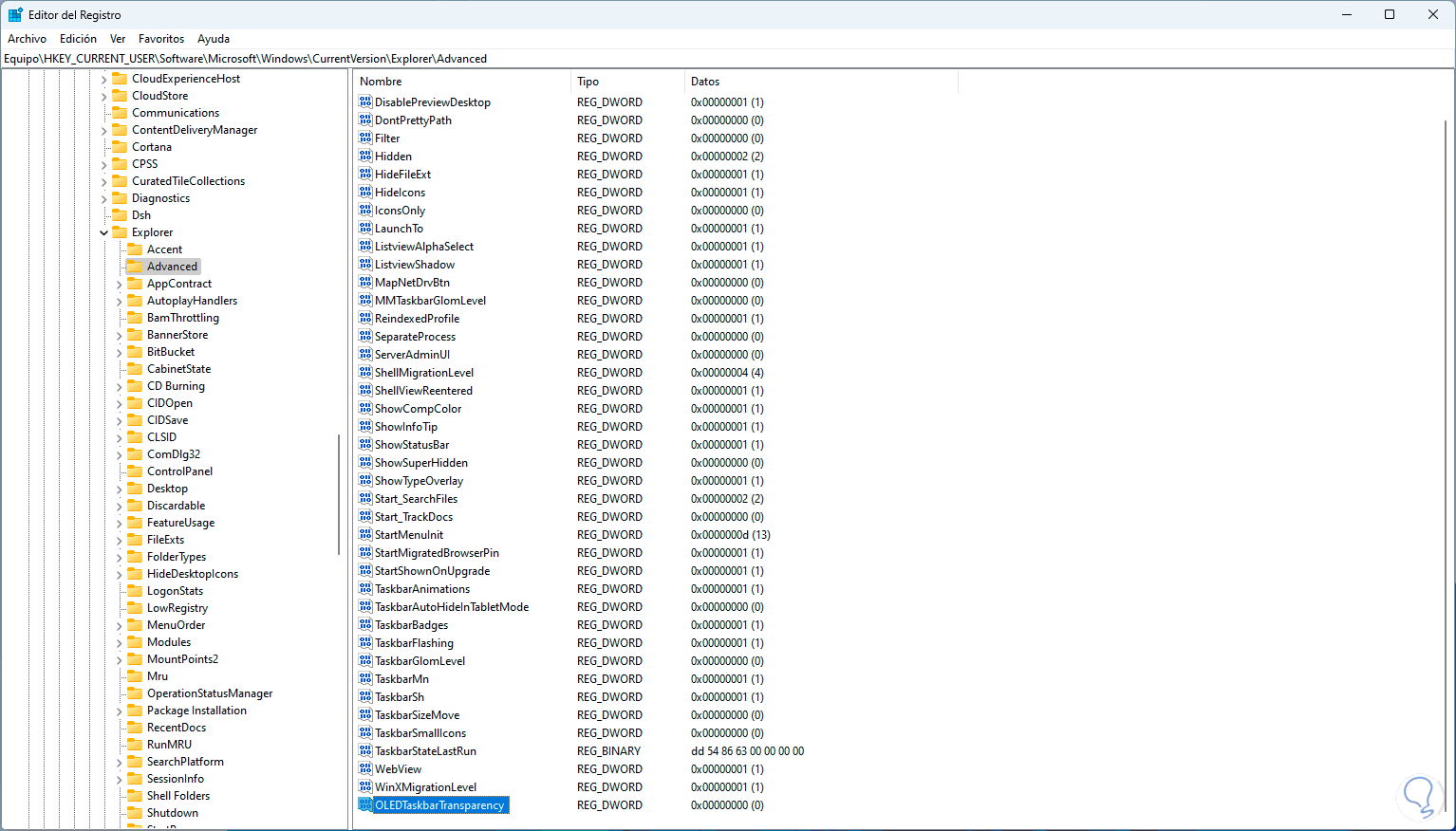Open the Ayuda menu
The image size is (1456, 831).
214,39
